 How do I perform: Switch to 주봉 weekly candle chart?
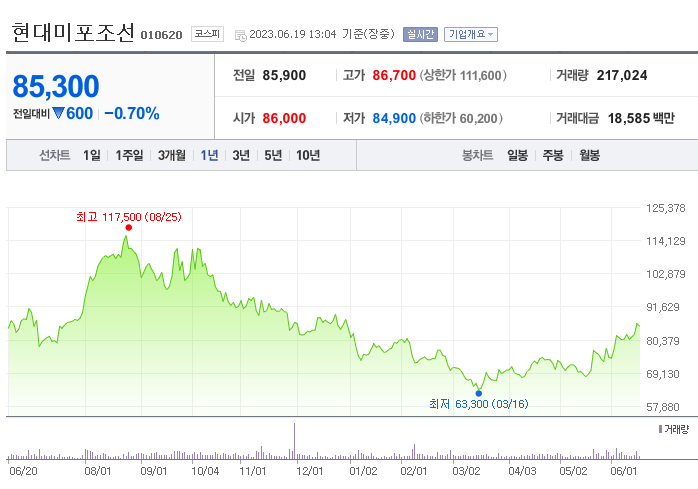click(x=553, y=155)
